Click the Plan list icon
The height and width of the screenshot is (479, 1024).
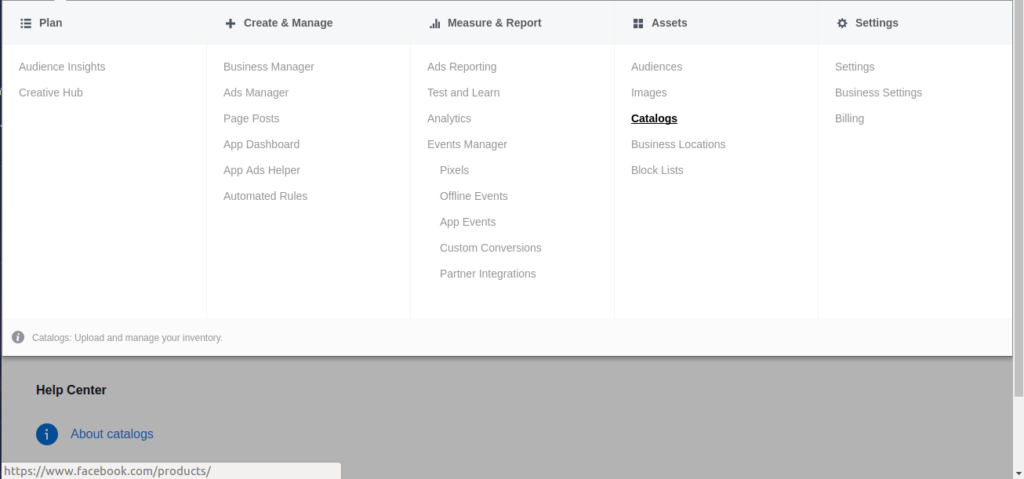point(25,23)
